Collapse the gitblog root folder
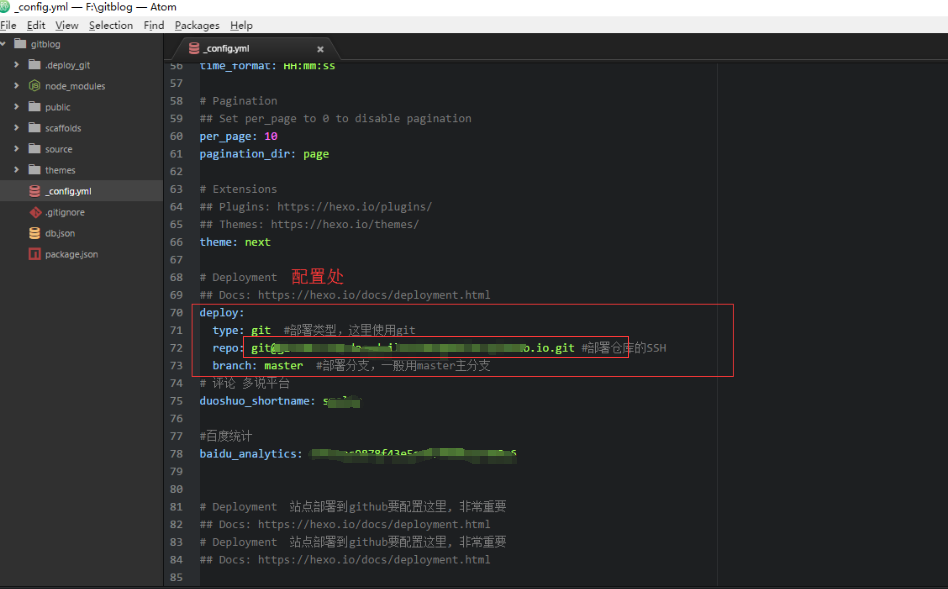Viewport: 948px width, 589px height. click(3, 44)
